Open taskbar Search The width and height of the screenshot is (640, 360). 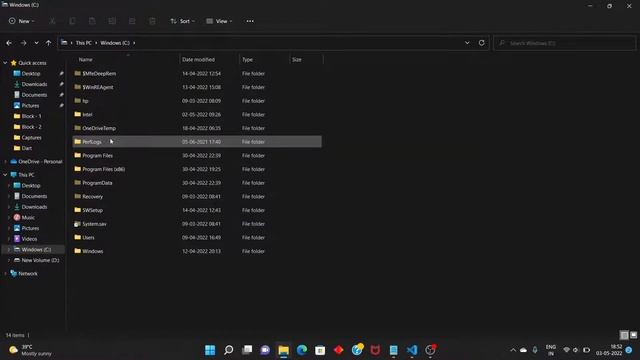(229, 350)
